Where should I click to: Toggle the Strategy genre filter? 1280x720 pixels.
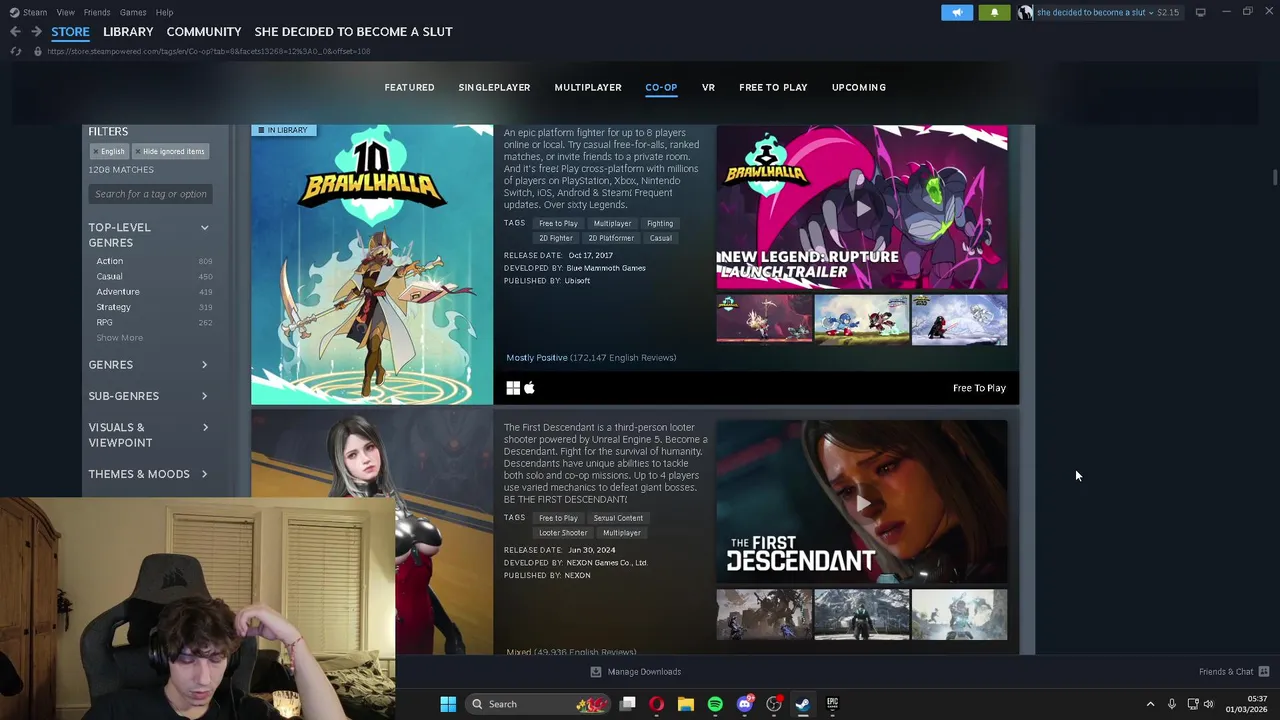113,307
